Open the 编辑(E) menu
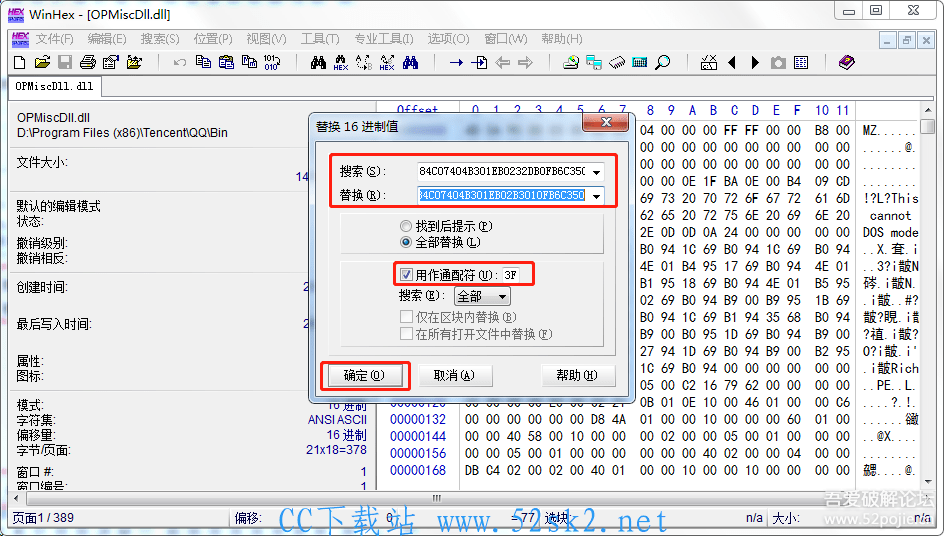The height and width of the screenshot is (536, 944). pos(107,39)
